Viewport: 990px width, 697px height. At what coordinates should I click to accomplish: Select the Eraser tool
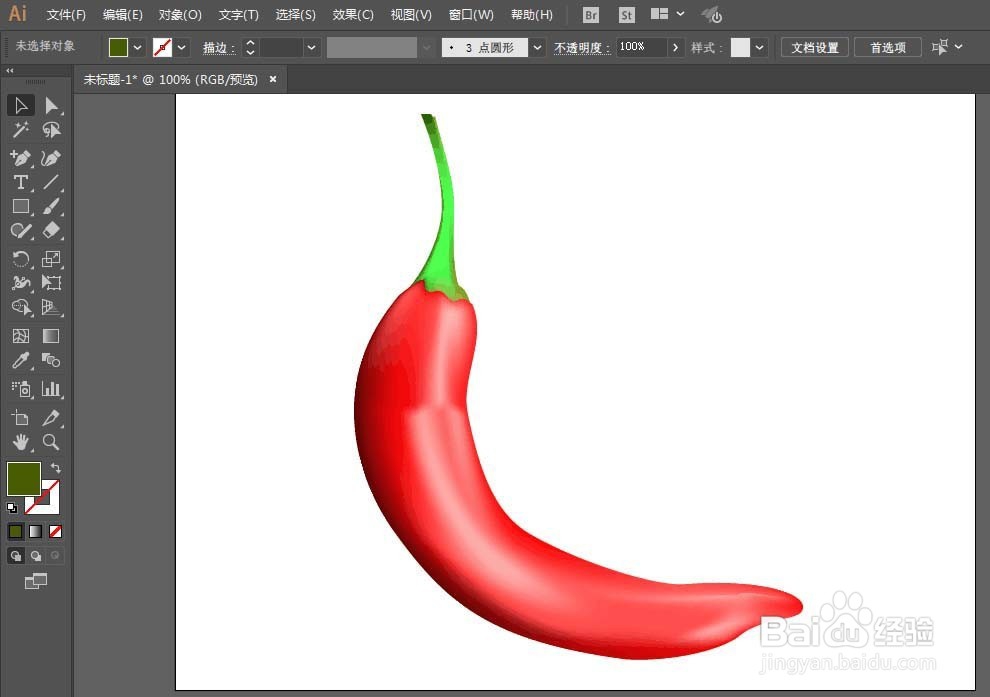pyautogui.click(x=51, y=230)
